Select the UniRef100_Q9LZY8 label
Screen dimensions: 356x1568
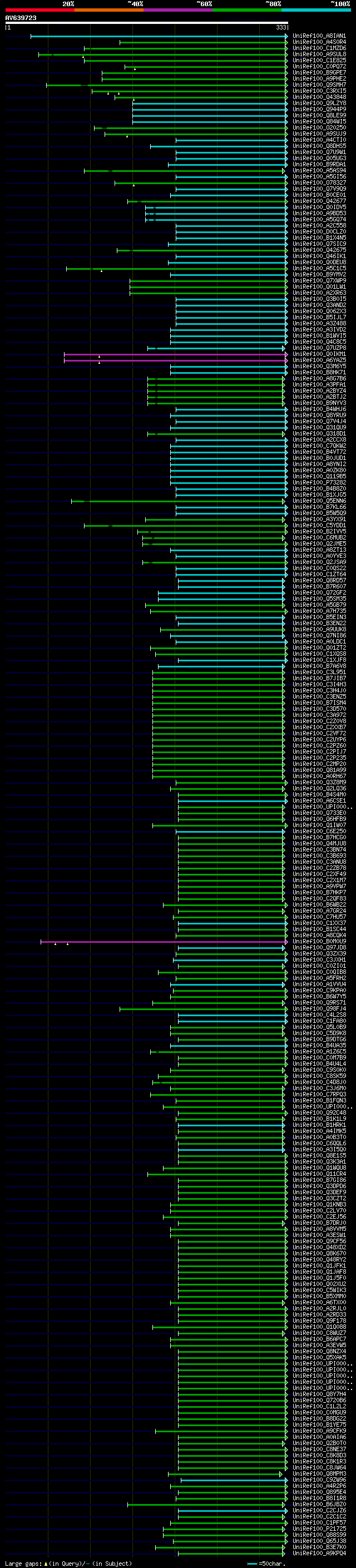(319, 103)
